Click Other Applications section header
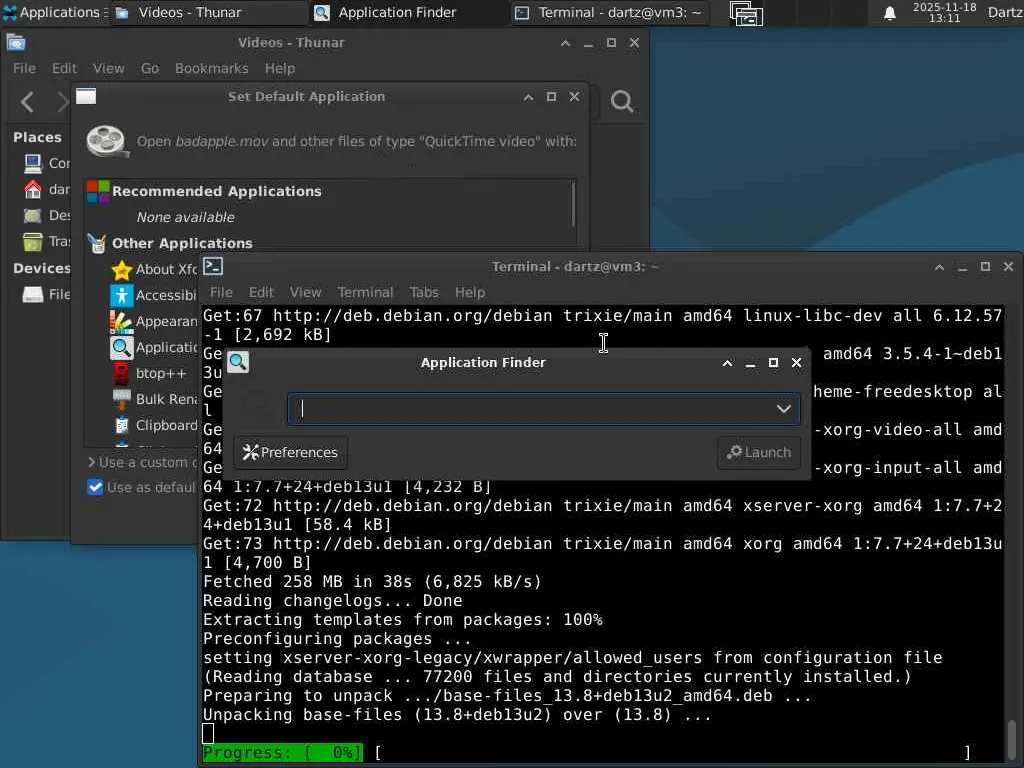The image size is (1024, 768). [x=182, y=243]
